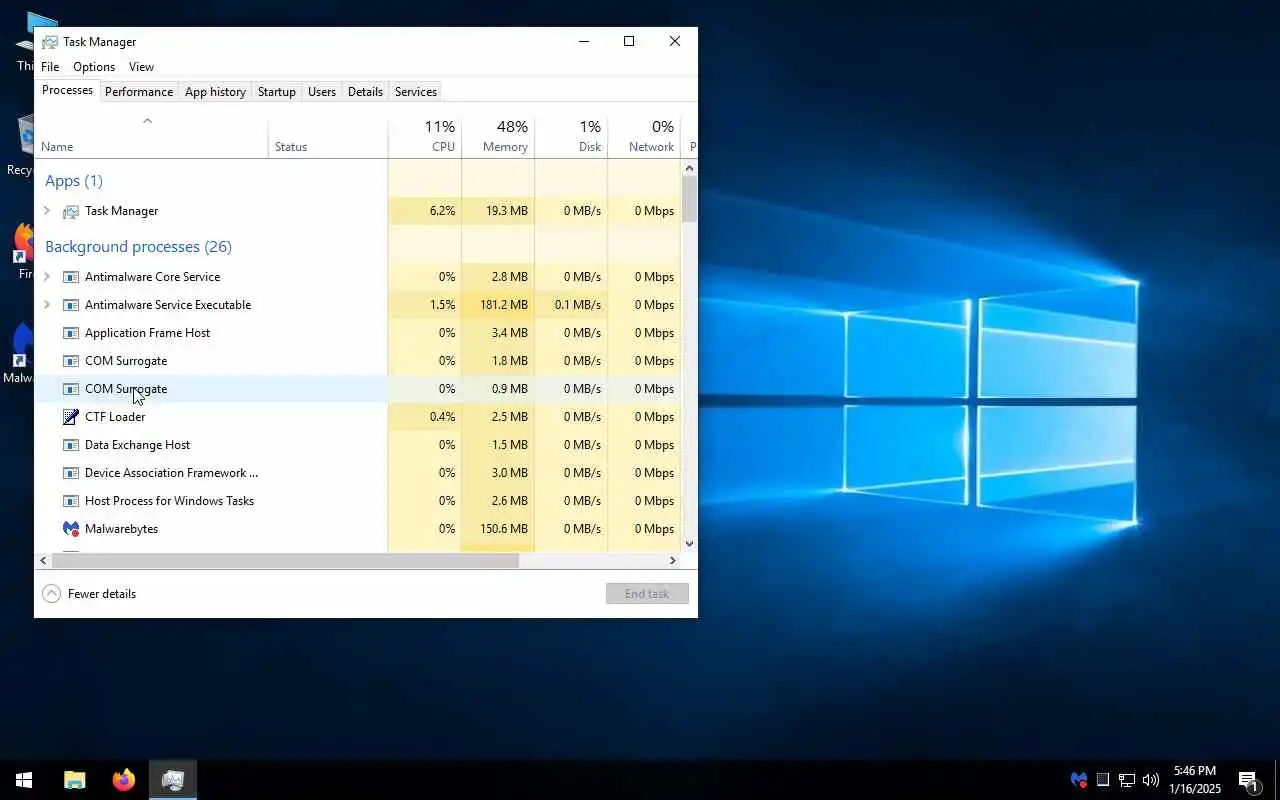Switch to the Users tab

[x=322, y=92]
